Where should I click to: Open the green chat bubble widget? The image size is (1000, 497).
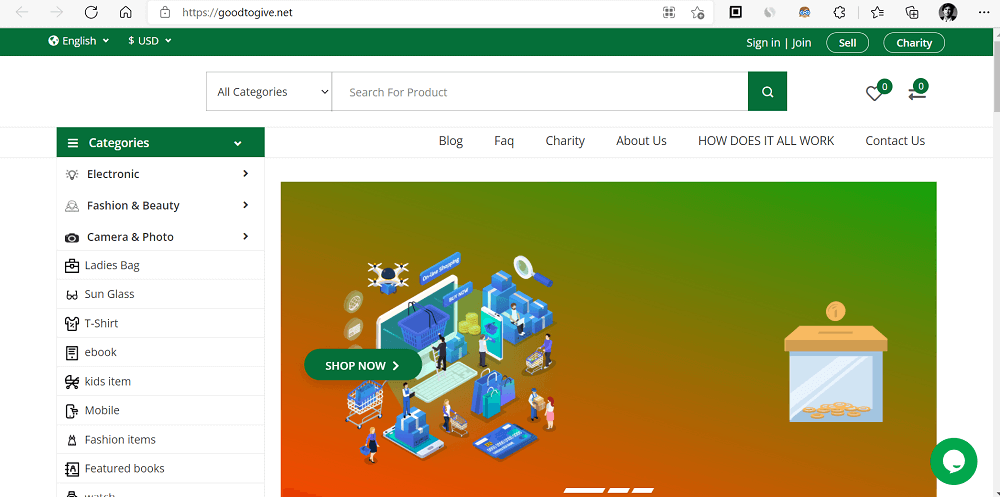952,461
